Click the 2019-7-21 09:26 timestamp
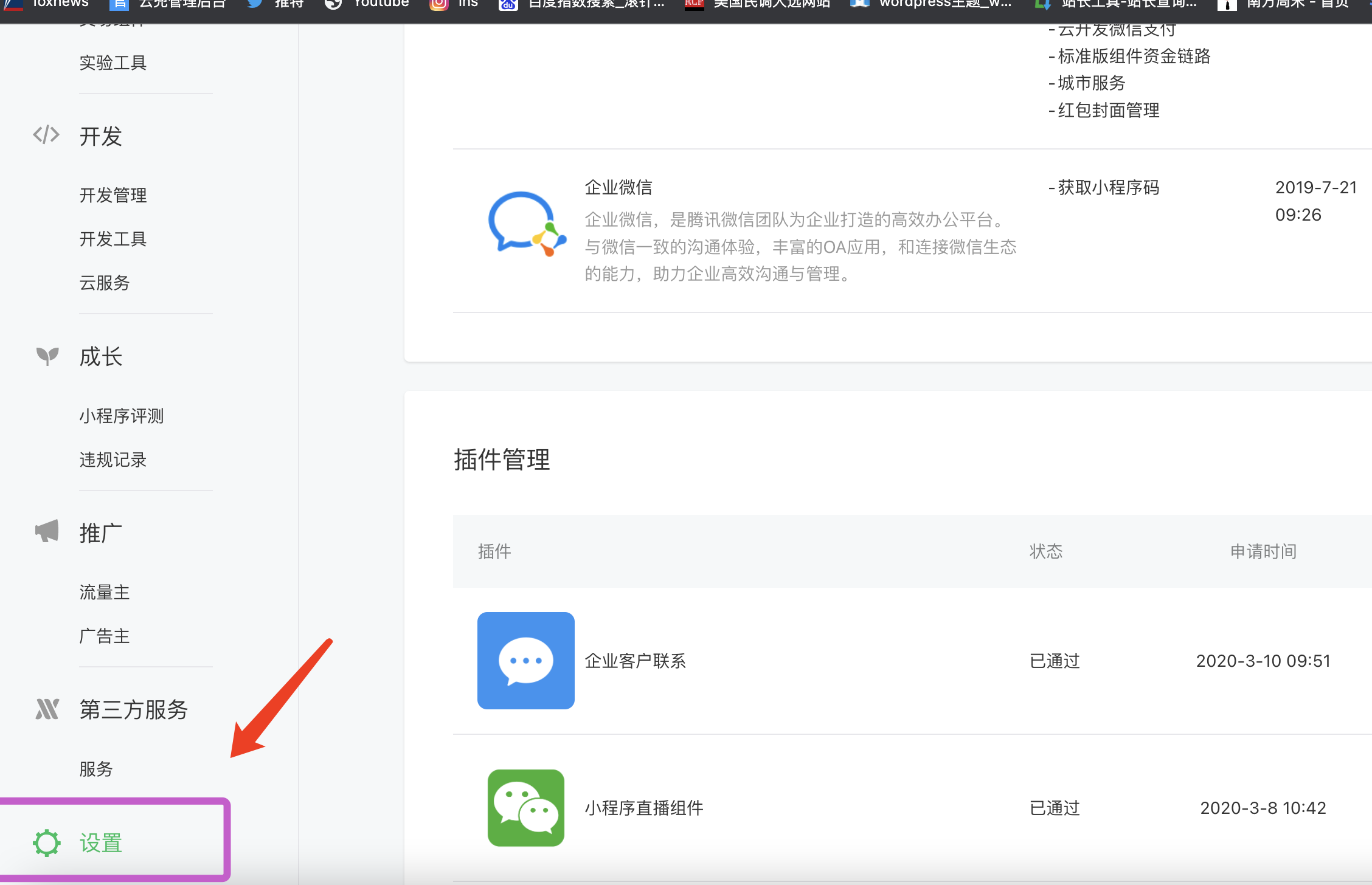The height and width of the screenshot is (885, 1372). point(1316,201)
